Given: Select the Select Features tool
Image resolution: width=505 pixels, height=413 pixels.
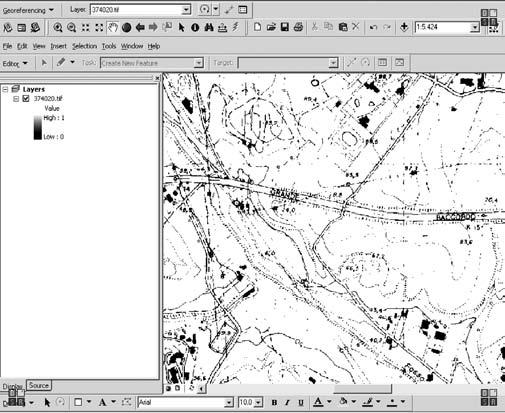Looking at the screenshot, I should coord(167,27).
